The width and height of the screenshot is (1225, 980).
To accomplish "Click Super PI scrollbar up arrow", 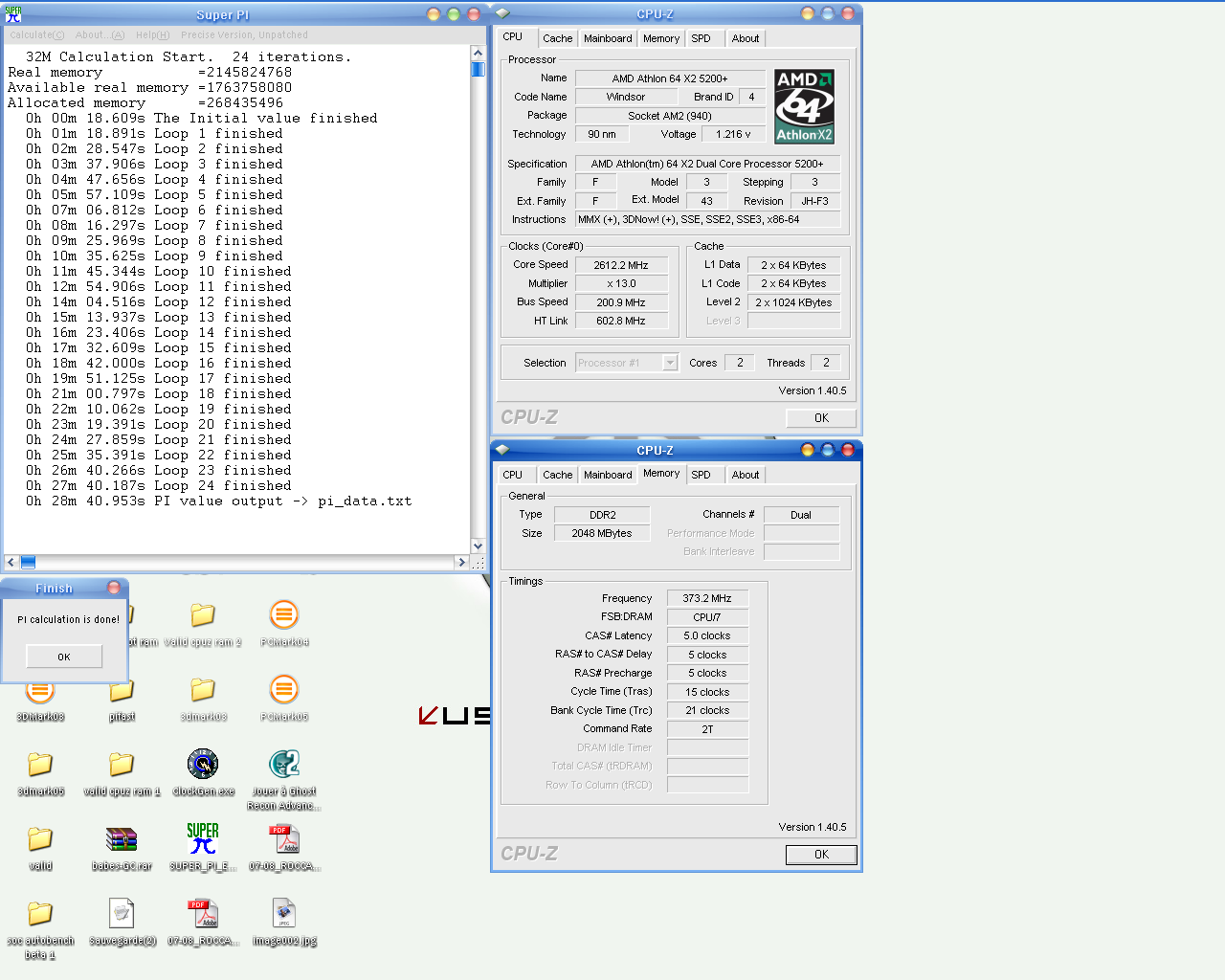I will pyautogui.click(x=478, y=54).
